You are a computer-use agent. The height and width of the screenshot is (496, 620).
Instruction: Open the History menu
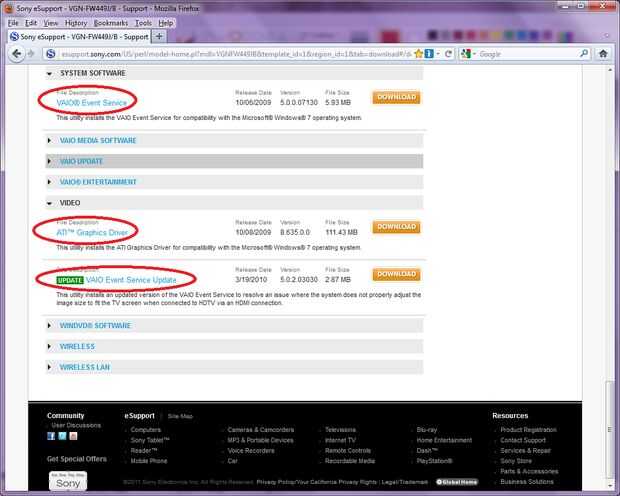point(76,23)
